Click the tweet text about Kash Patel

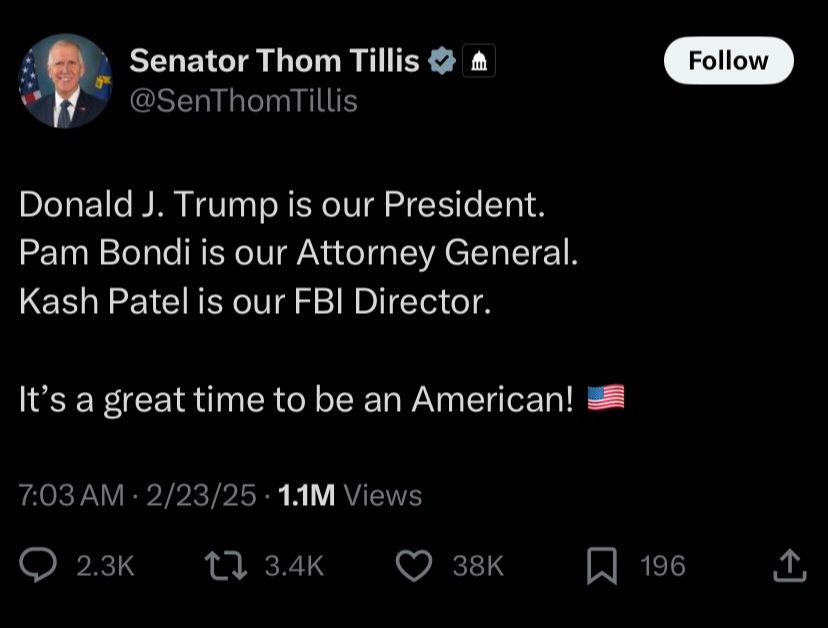pos(255,301)
